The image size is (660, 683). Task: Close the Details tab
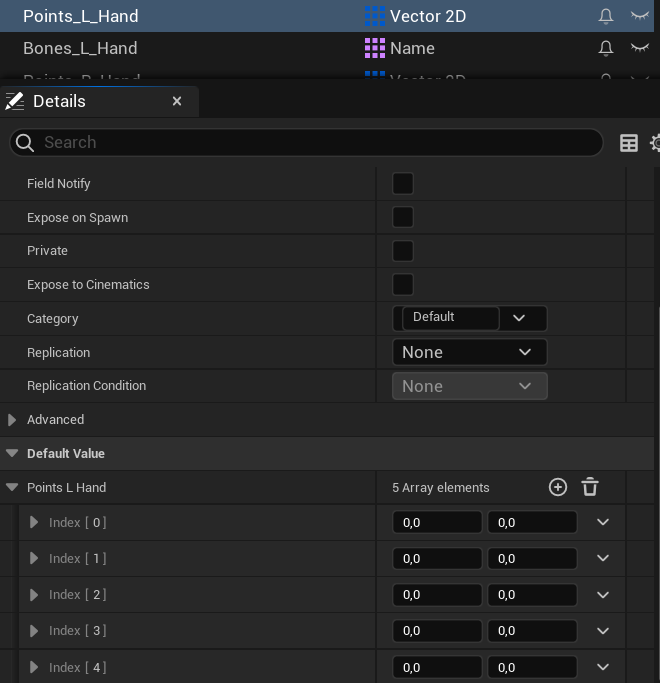point(177,101)
